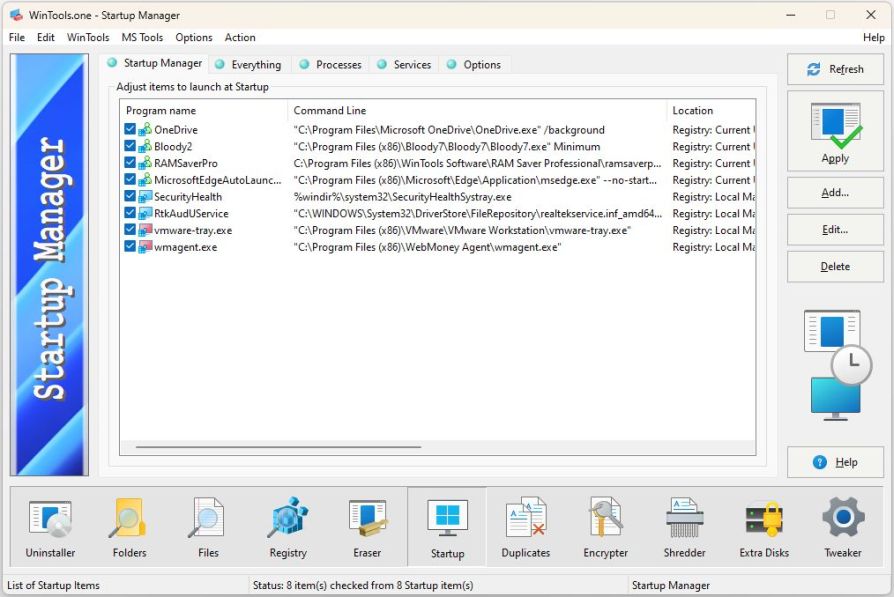Open the Edit menu
894x597 pixels.
[x=46, y=37]
